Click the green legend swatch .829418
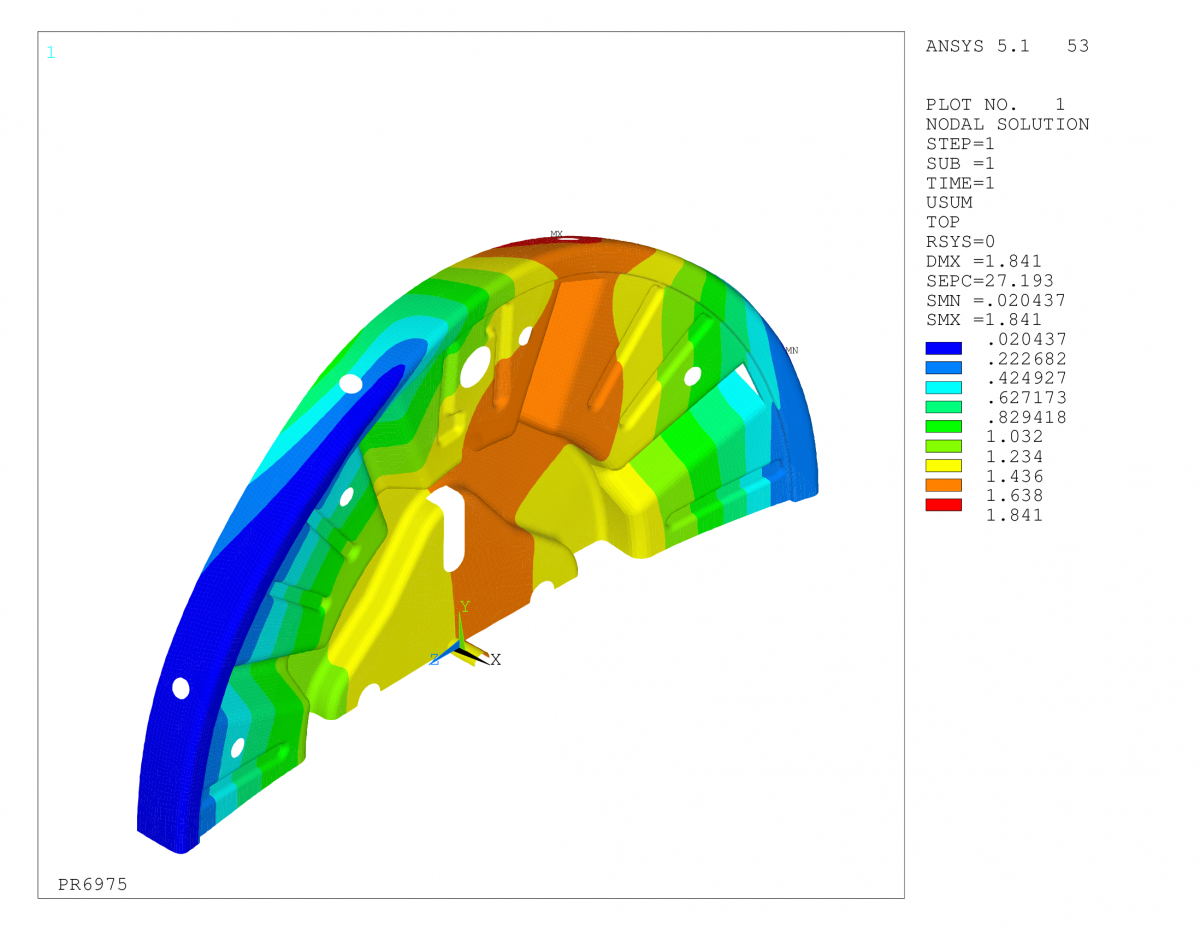Image resolution: width=1200 pixels, height=927 pixels. (x=943, y=426)
